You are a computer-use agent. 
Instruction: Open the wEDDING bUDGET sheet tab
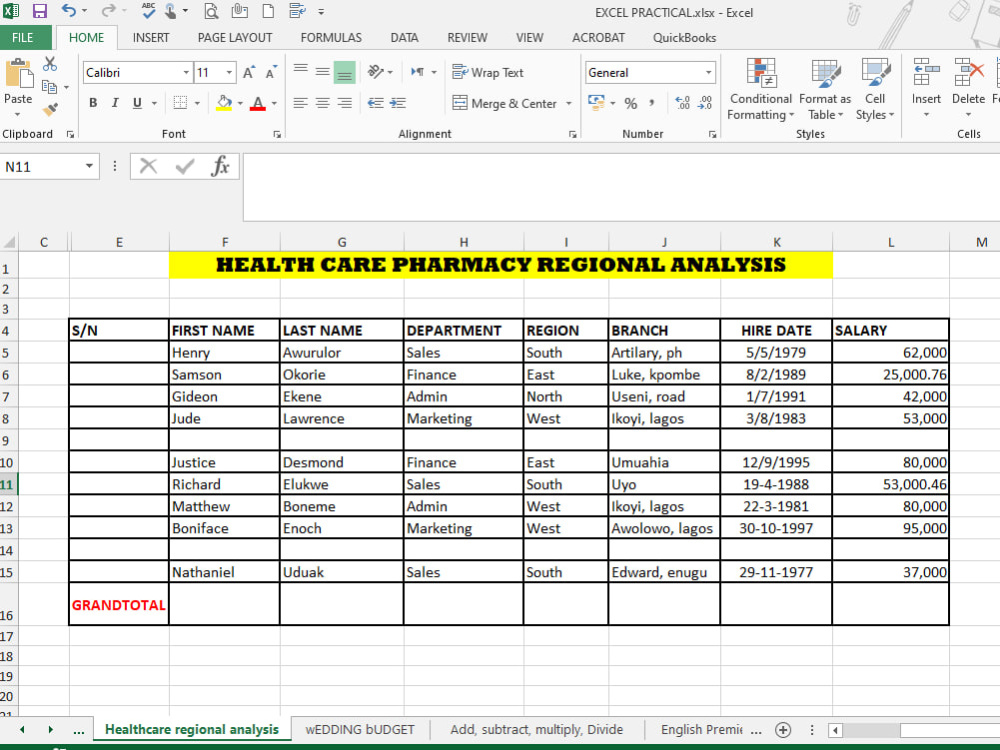(x=360, y=730)
